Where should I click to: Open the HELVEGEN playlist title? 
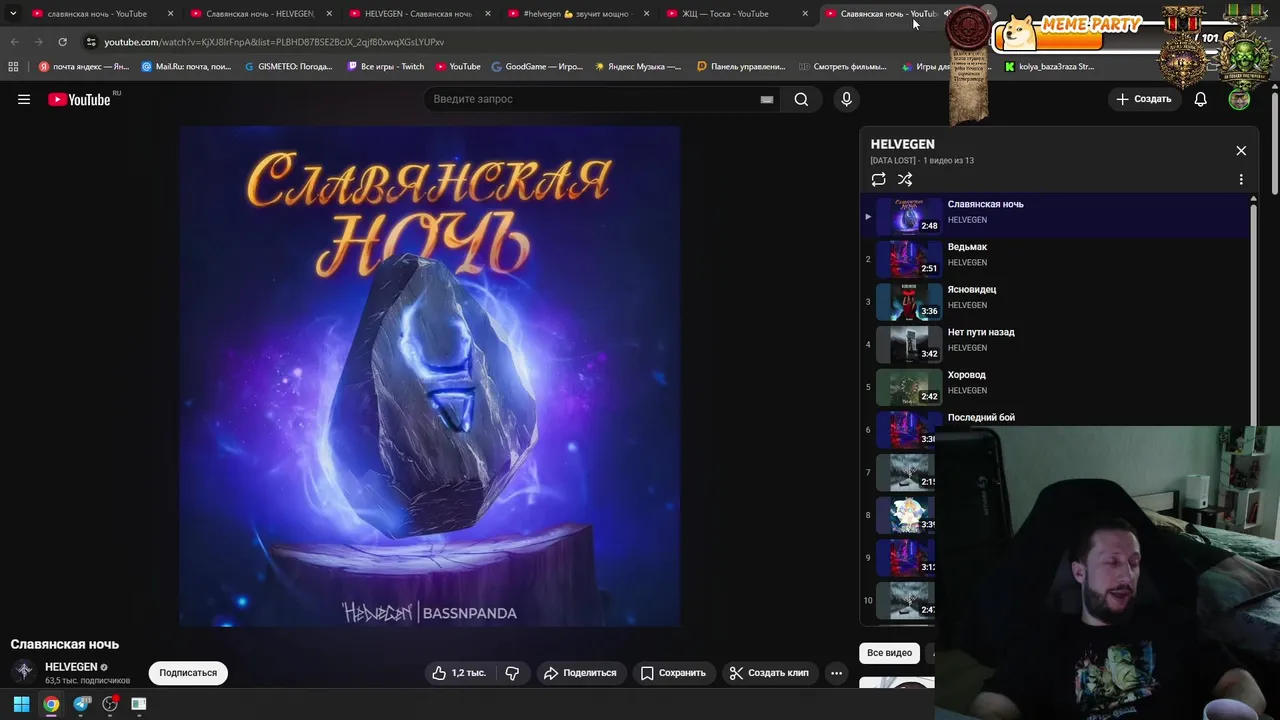tap(902, 144)
